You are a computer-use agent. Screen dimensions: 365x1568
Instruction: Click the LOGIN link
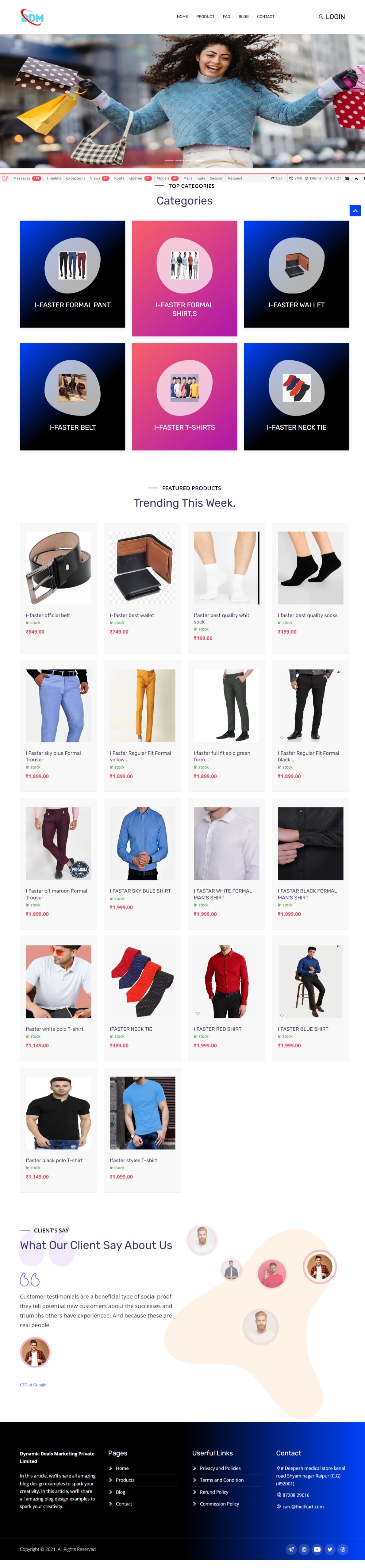tap(332, 17)
